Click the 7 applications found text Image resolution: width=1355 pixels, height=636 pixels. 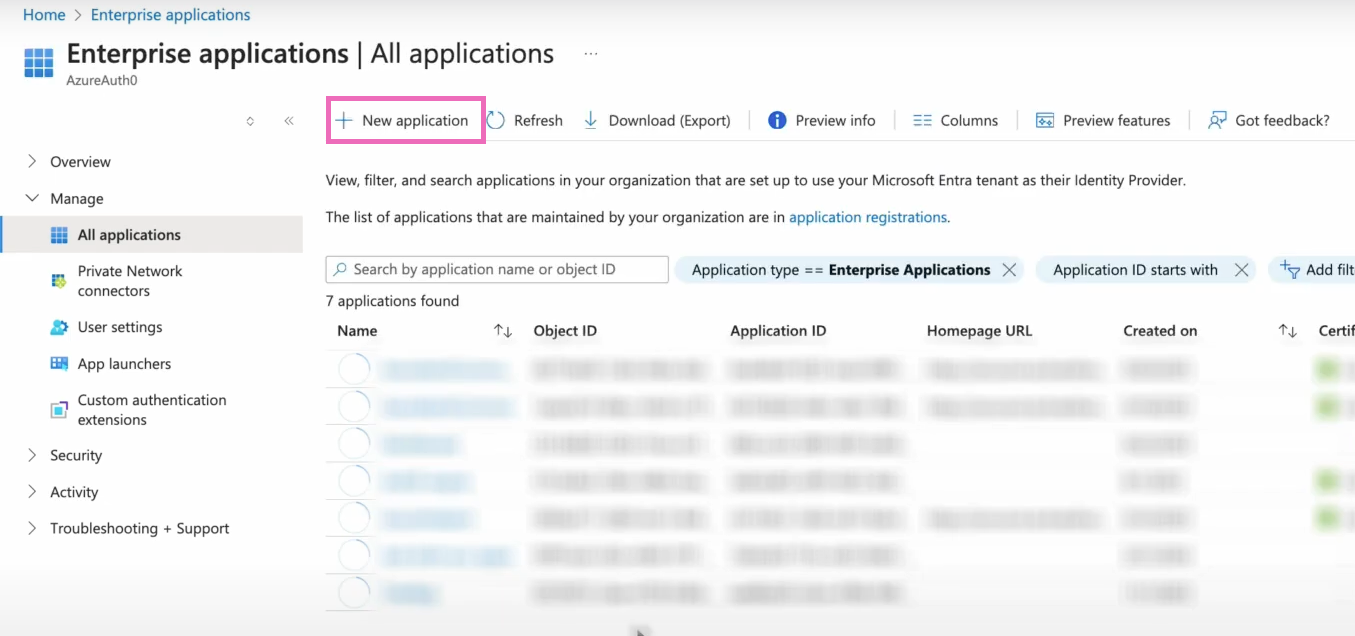[x=393, y=301]
